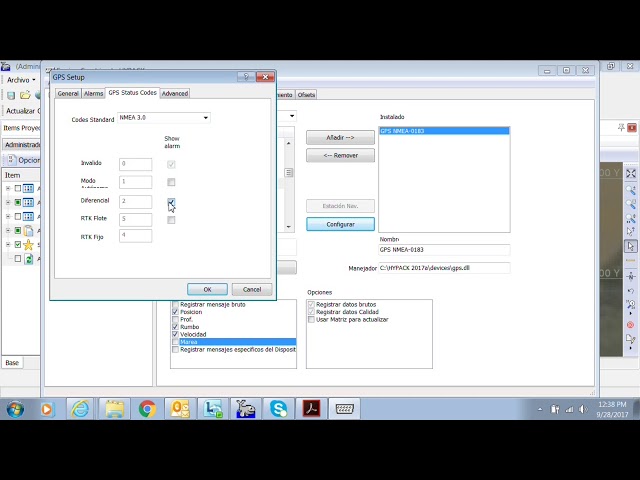The width and height of the screenshot is (640, 480).
Task: Open Offsets tab in hardware window
Action: (x=306, y=95)
